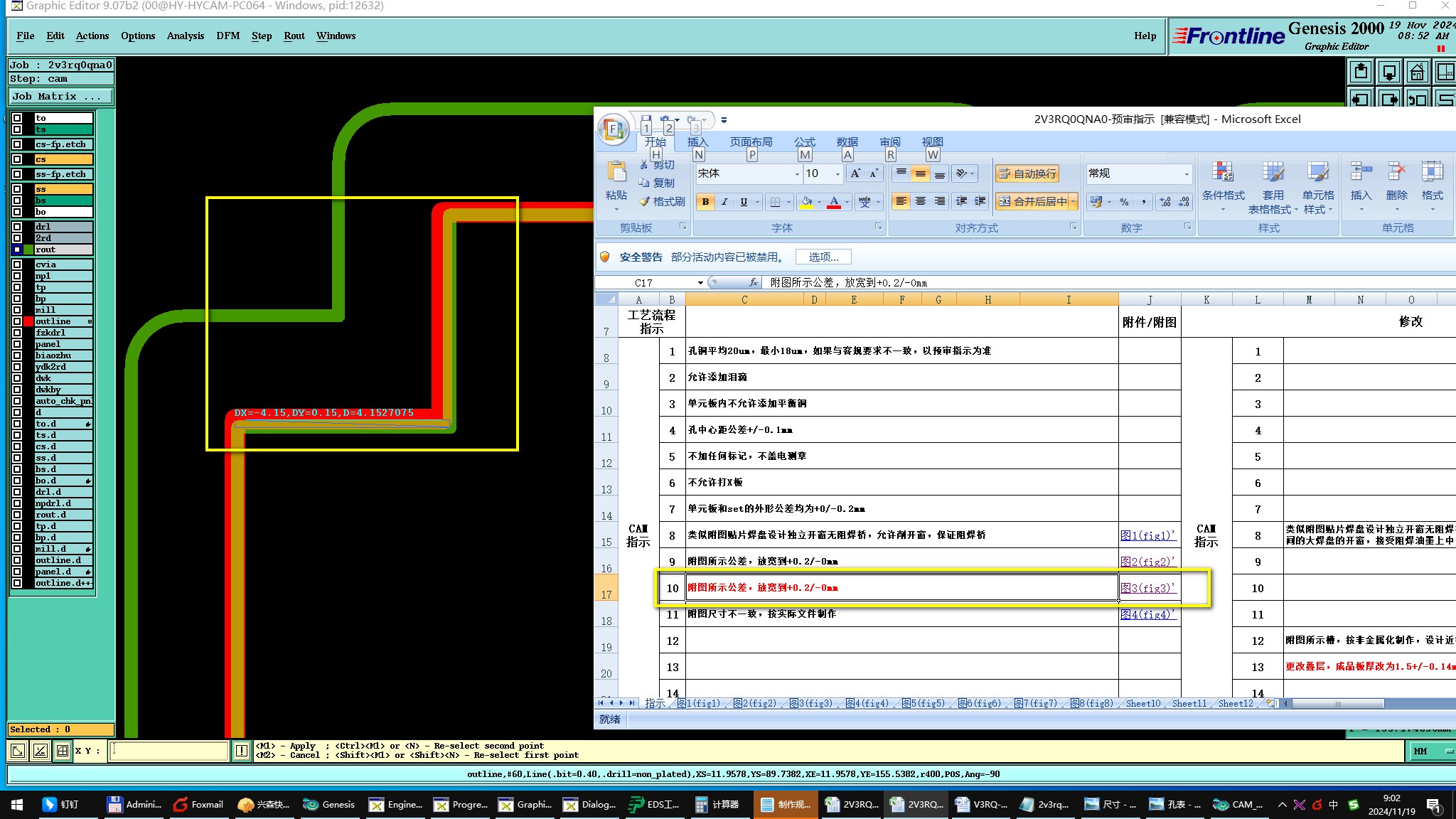
Task: Click the percent style icon
Action: [x=1124, y=202]
